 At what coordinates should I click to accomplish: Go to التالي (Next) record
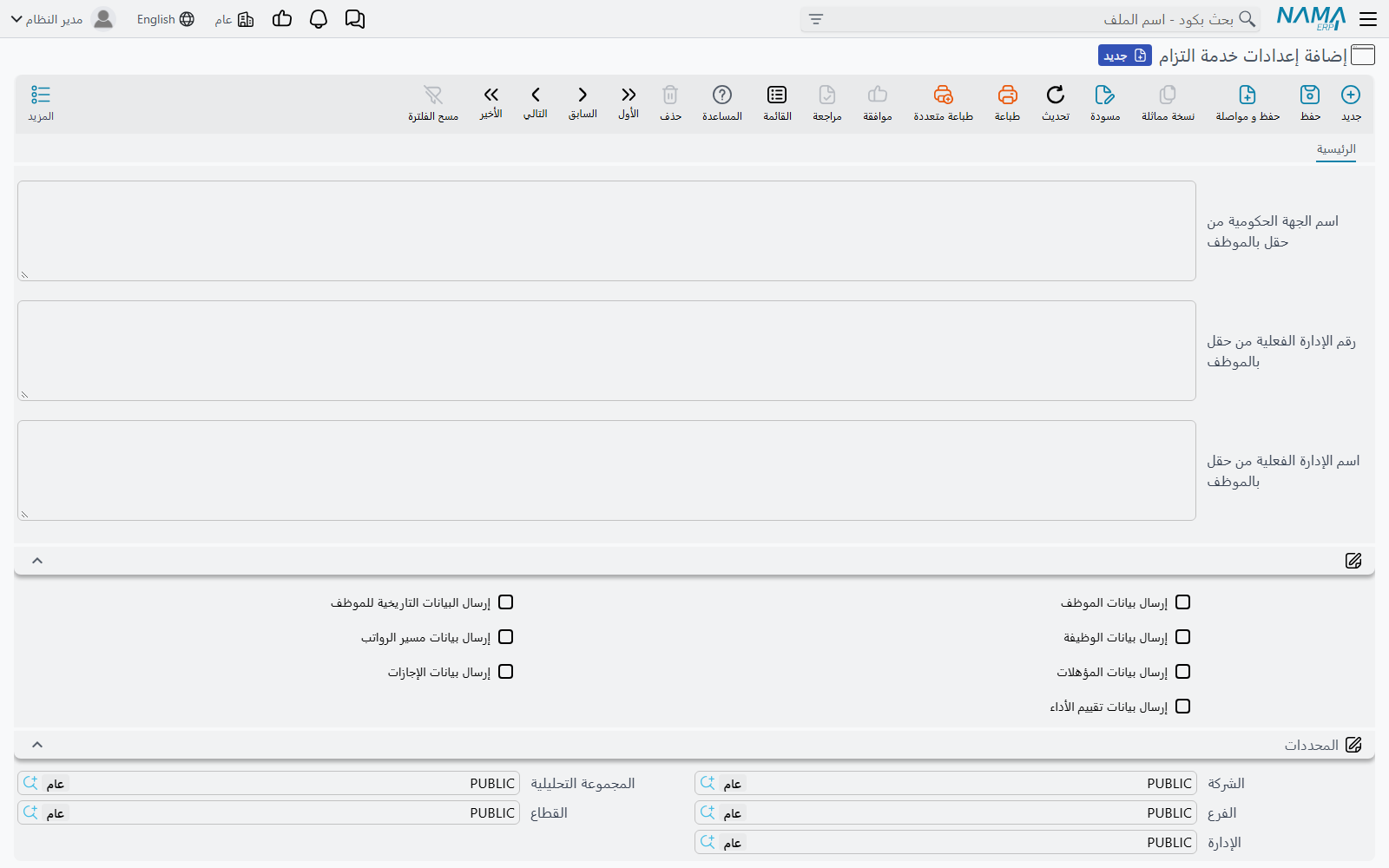click(x=536, y=95)
